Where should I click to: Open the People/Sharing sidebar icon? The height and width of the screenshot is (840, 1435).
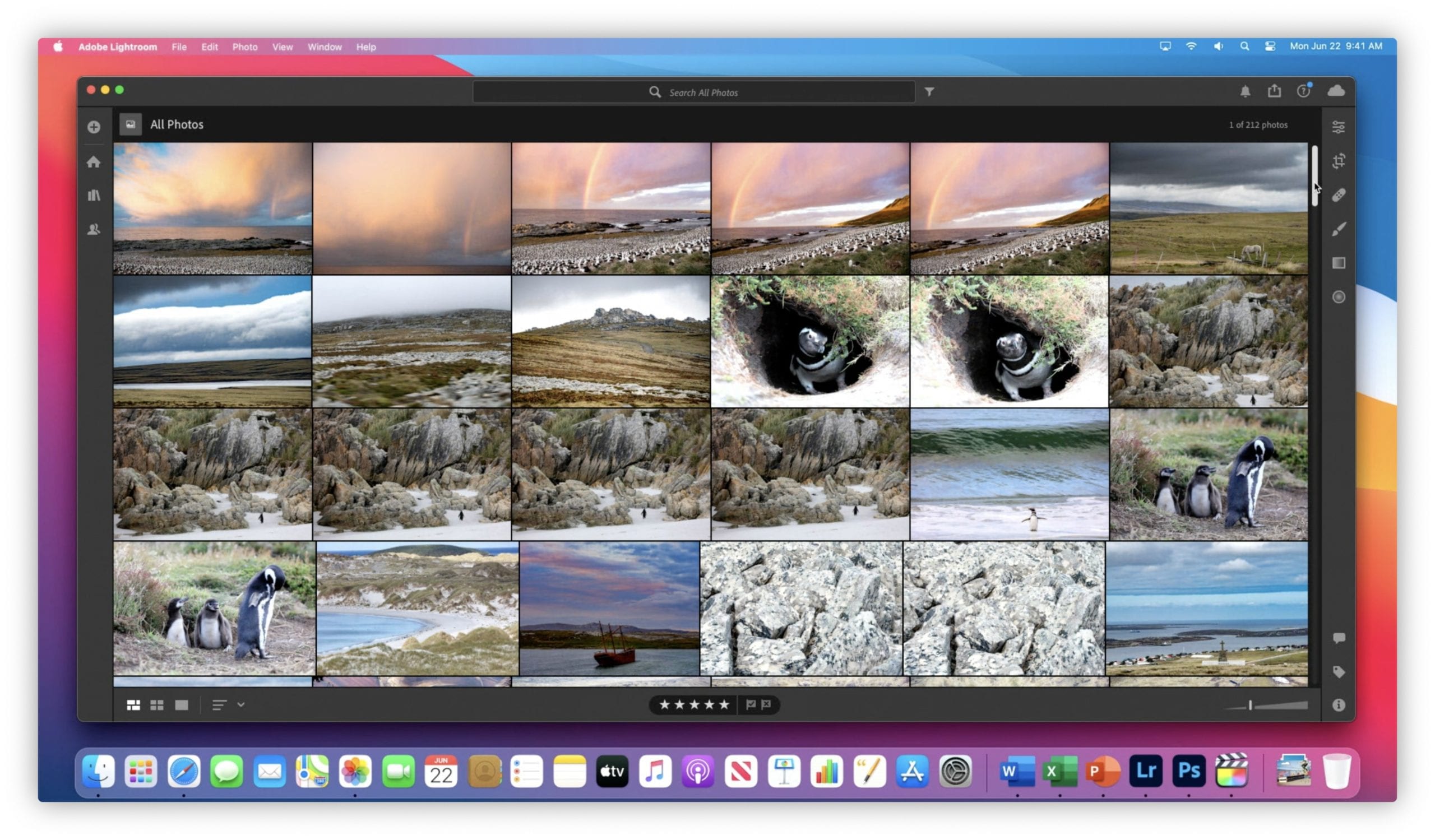pos(94,229)
